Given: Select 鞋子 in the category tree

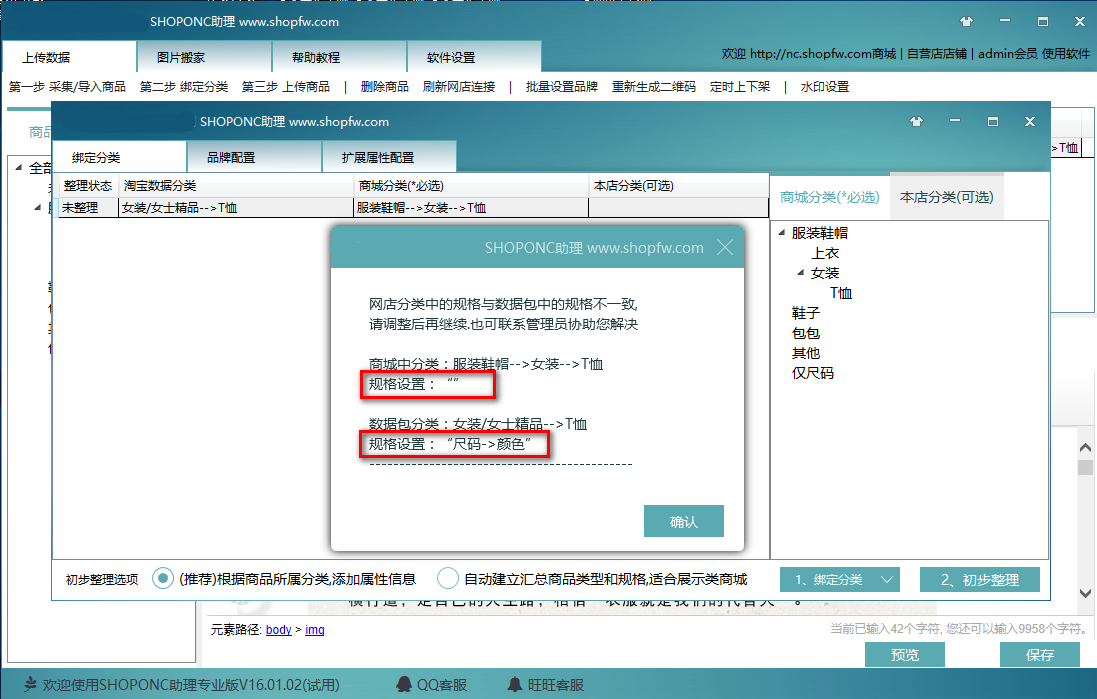Looking at the screenshot, I should [x=805, y=313].
